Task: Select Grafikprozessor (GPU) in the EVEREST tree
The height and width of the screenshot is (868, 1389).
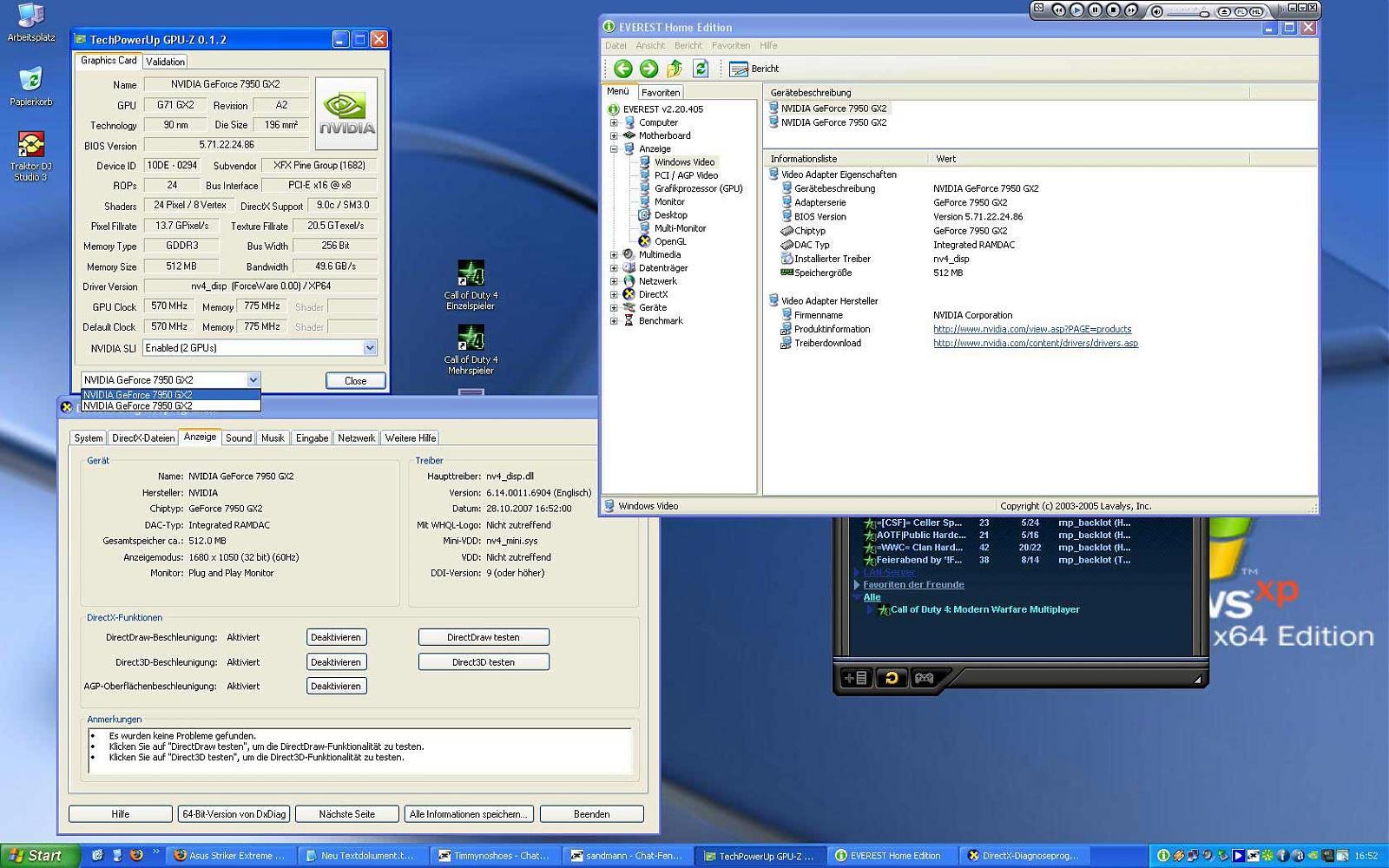Action: point(698,188)
